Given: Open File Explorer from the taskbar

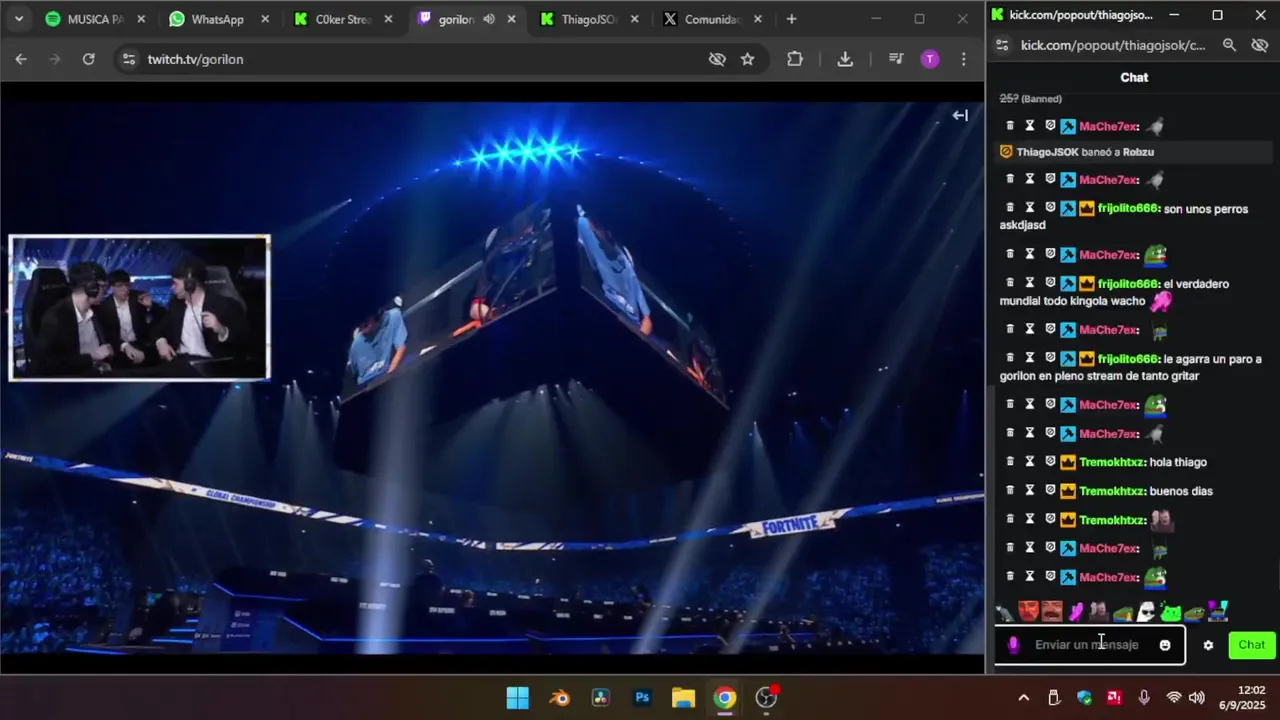Looking at the screenshot, I should click(683, 698).
